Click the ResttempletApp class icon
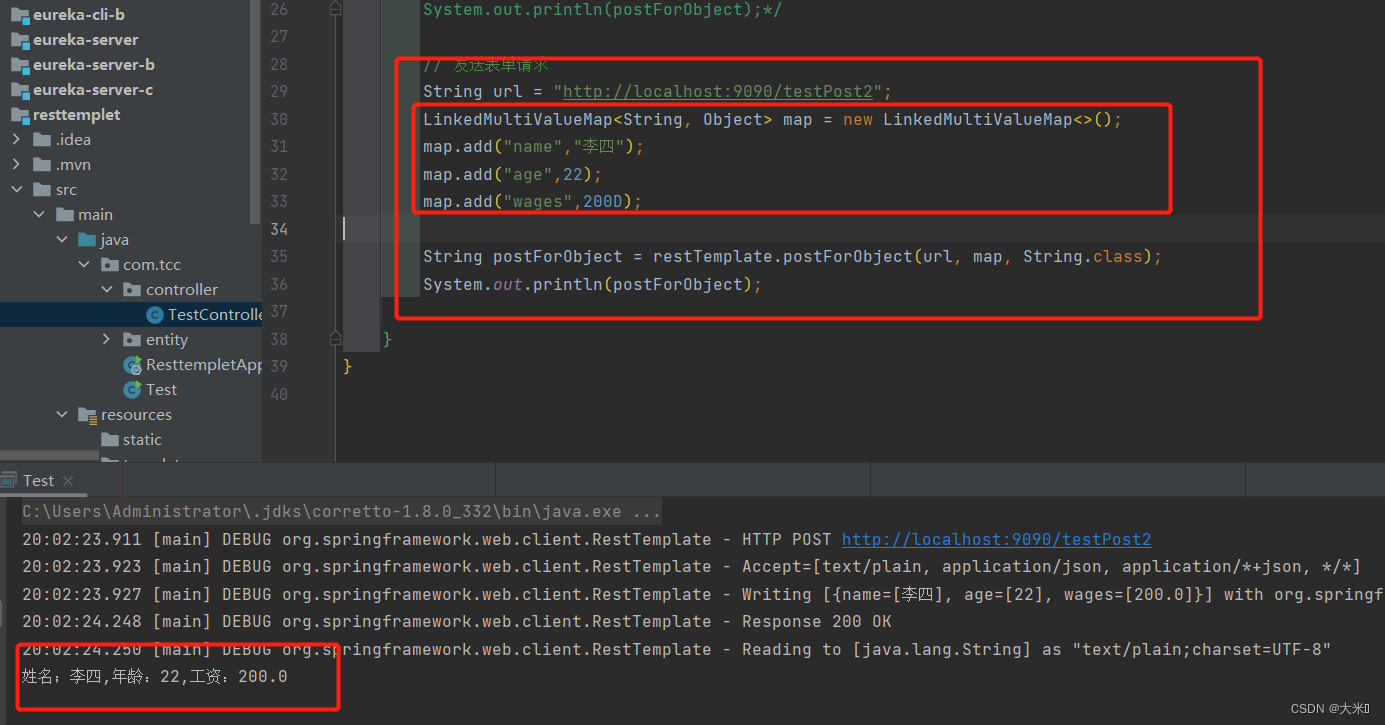The width and height of the screenshot is (1385, 725). click(x=132, y=365)
